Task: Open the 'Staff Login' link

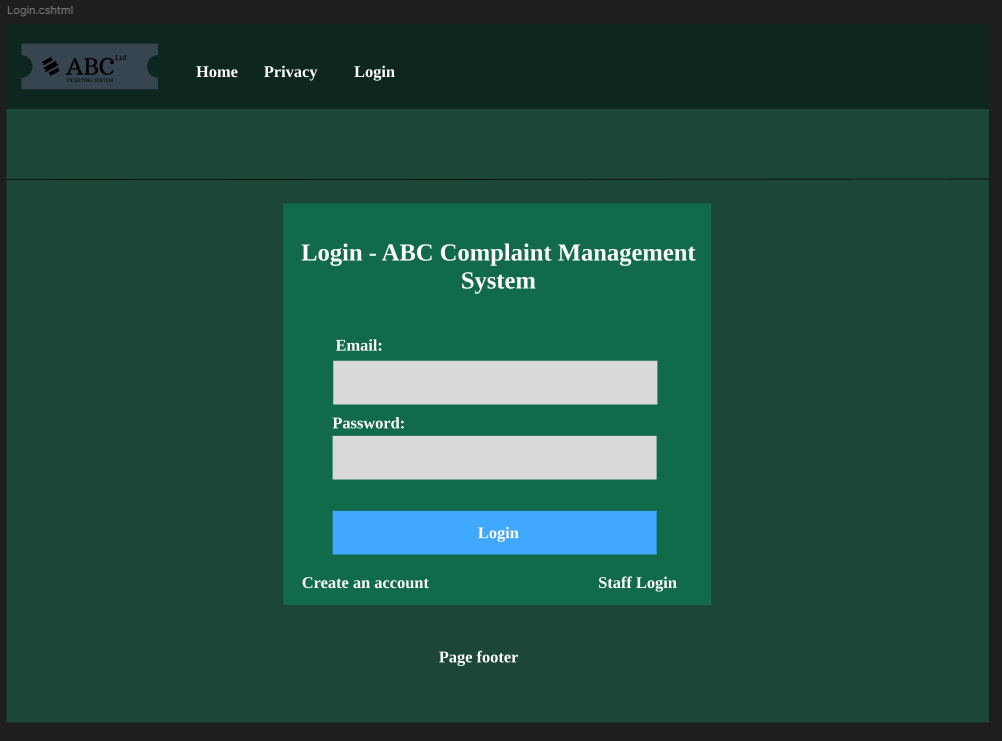Action: pyautogui.click(x=637, y=583)
